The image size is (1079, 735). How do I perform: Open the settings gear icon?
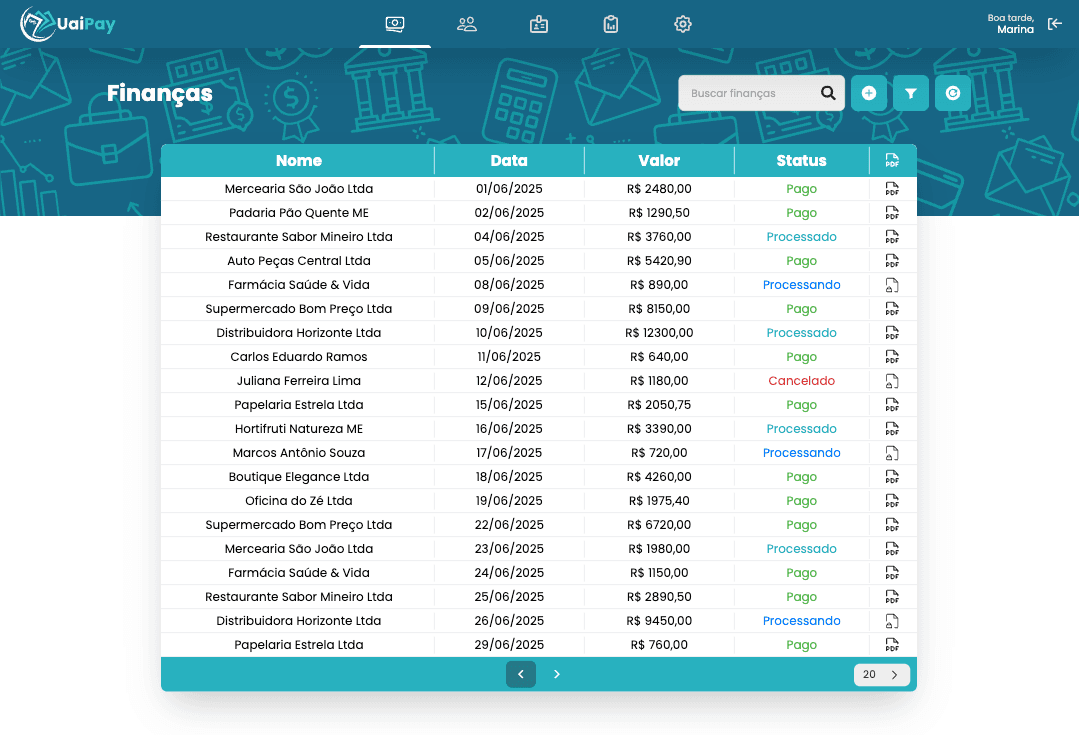(x=683, y=24)
